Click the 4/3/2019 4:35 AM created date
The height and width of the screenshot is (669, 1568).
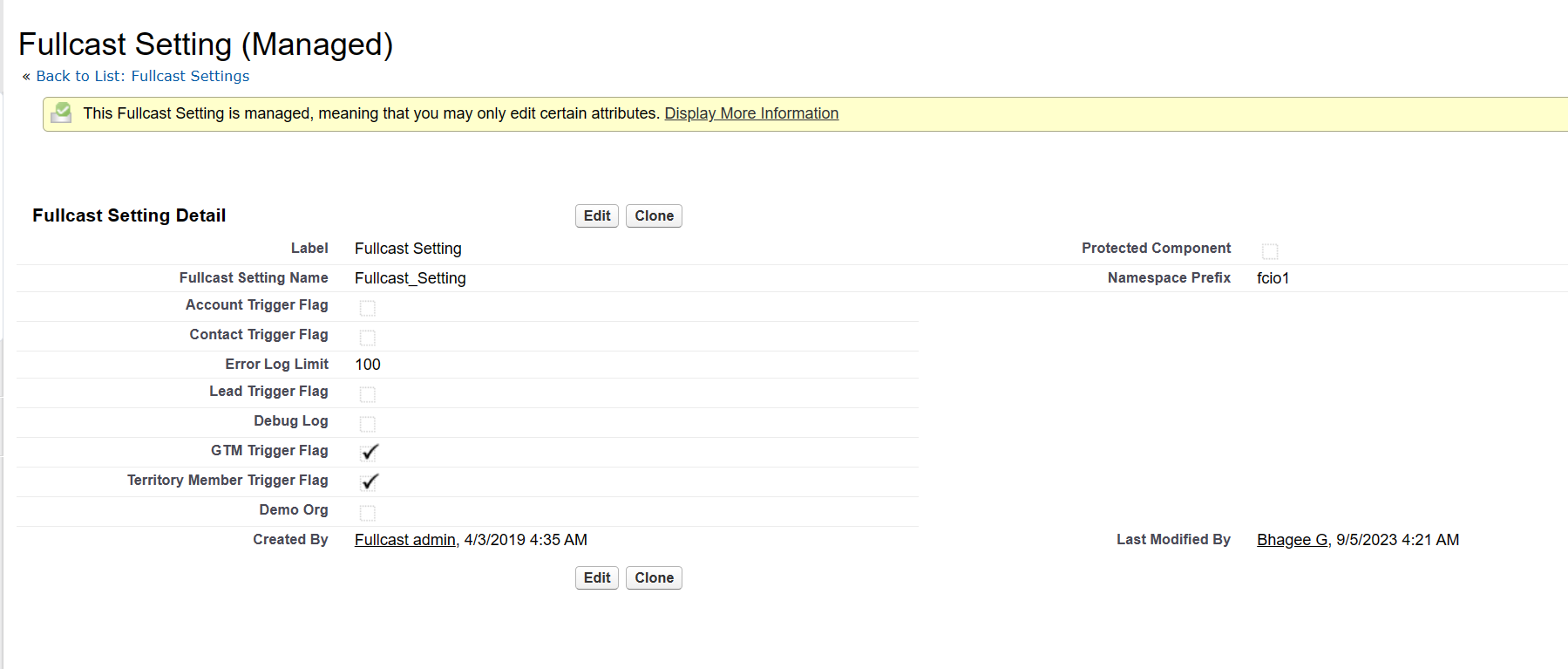point(526,540)
